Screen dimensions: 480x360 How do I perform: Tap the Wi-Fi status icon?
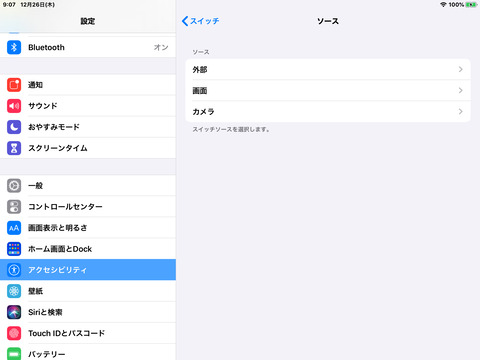(x=443, y=5)
